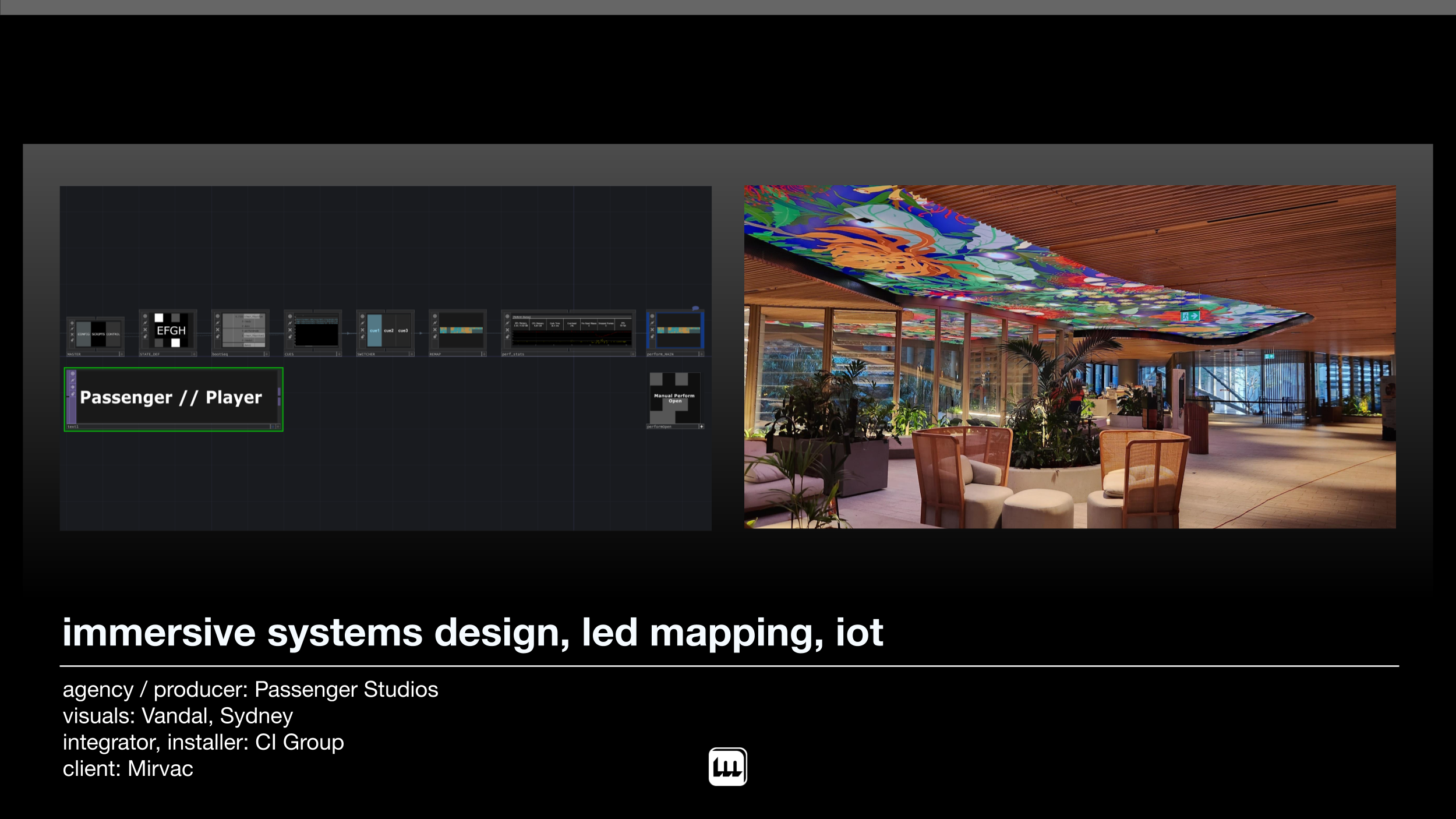The image size is (1456, 819).
Task: Toggle the bypass X flag on SWITCHER node
Action: click(x=362, y=330)
